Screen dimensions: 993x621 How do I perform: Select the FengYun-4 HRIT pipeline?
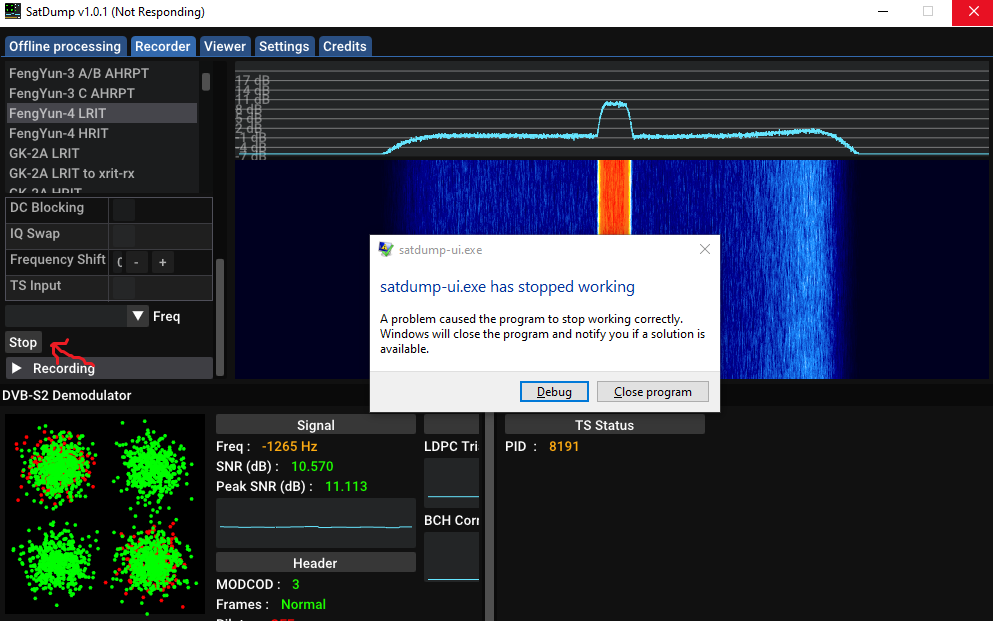pos(58,133)
